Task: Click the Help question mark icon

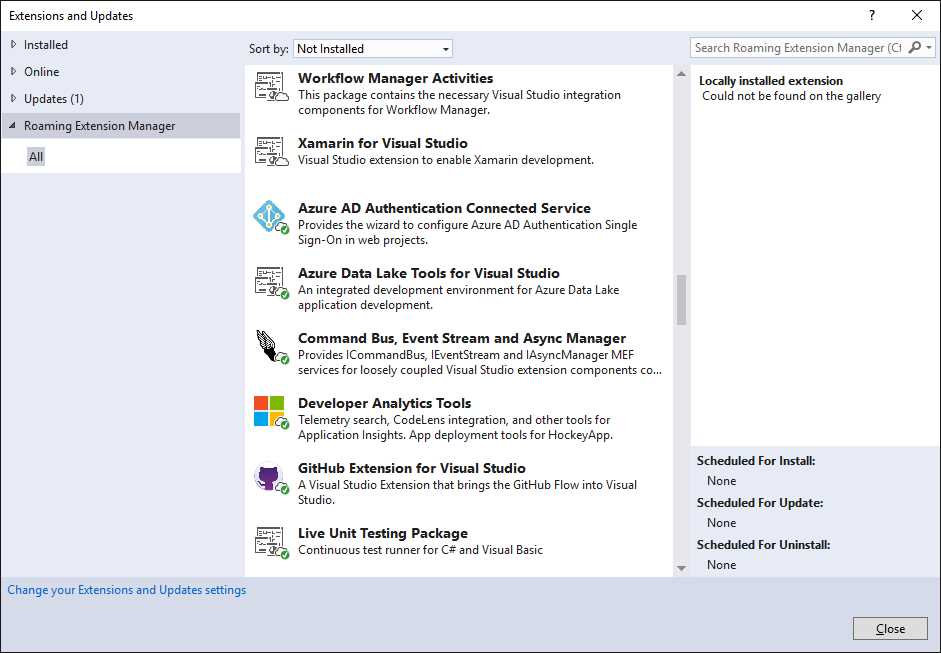Action: (871, 15)
